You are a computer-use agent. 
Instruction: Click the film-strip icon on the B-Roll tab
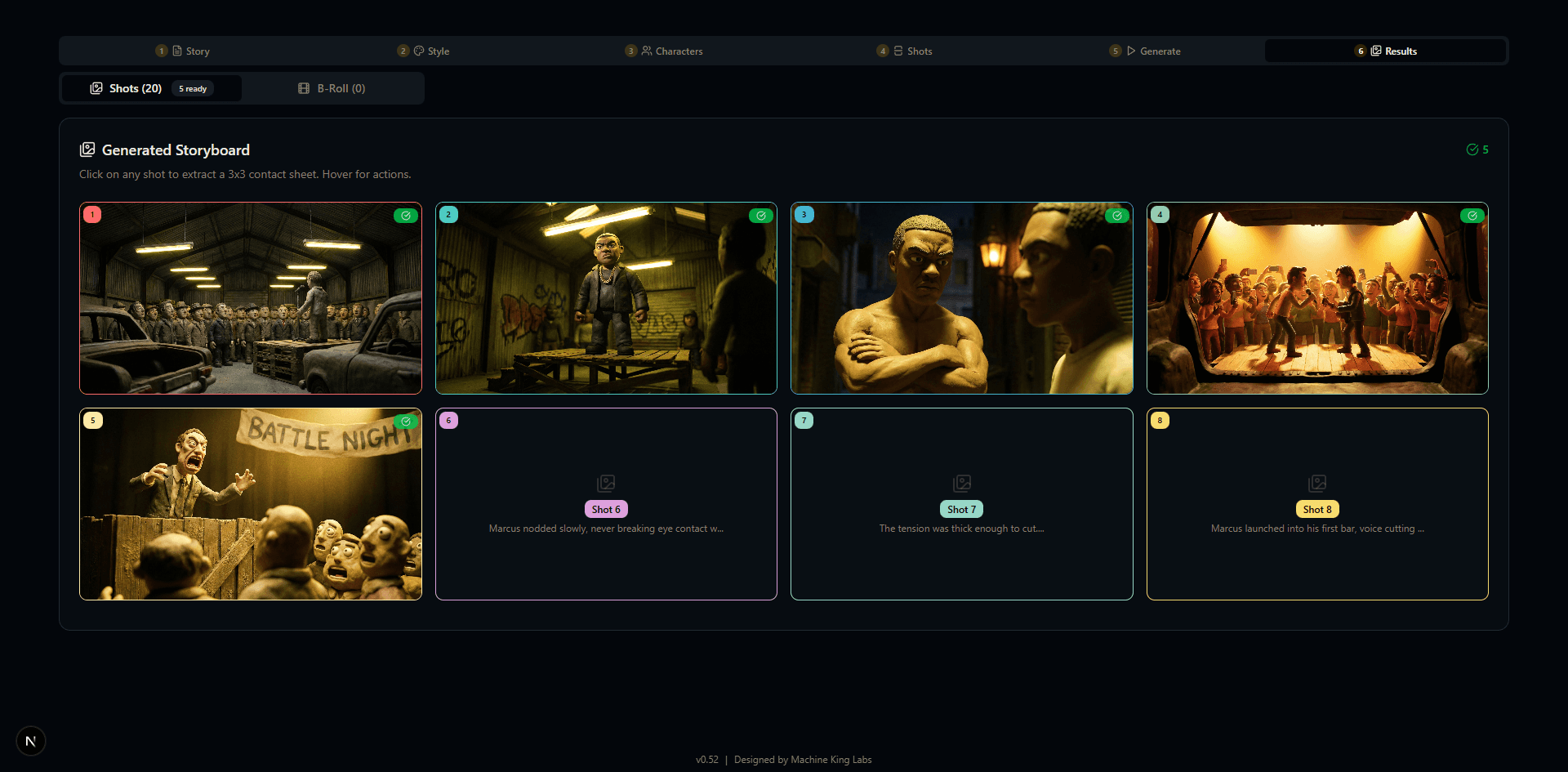(x=304, y=88)
